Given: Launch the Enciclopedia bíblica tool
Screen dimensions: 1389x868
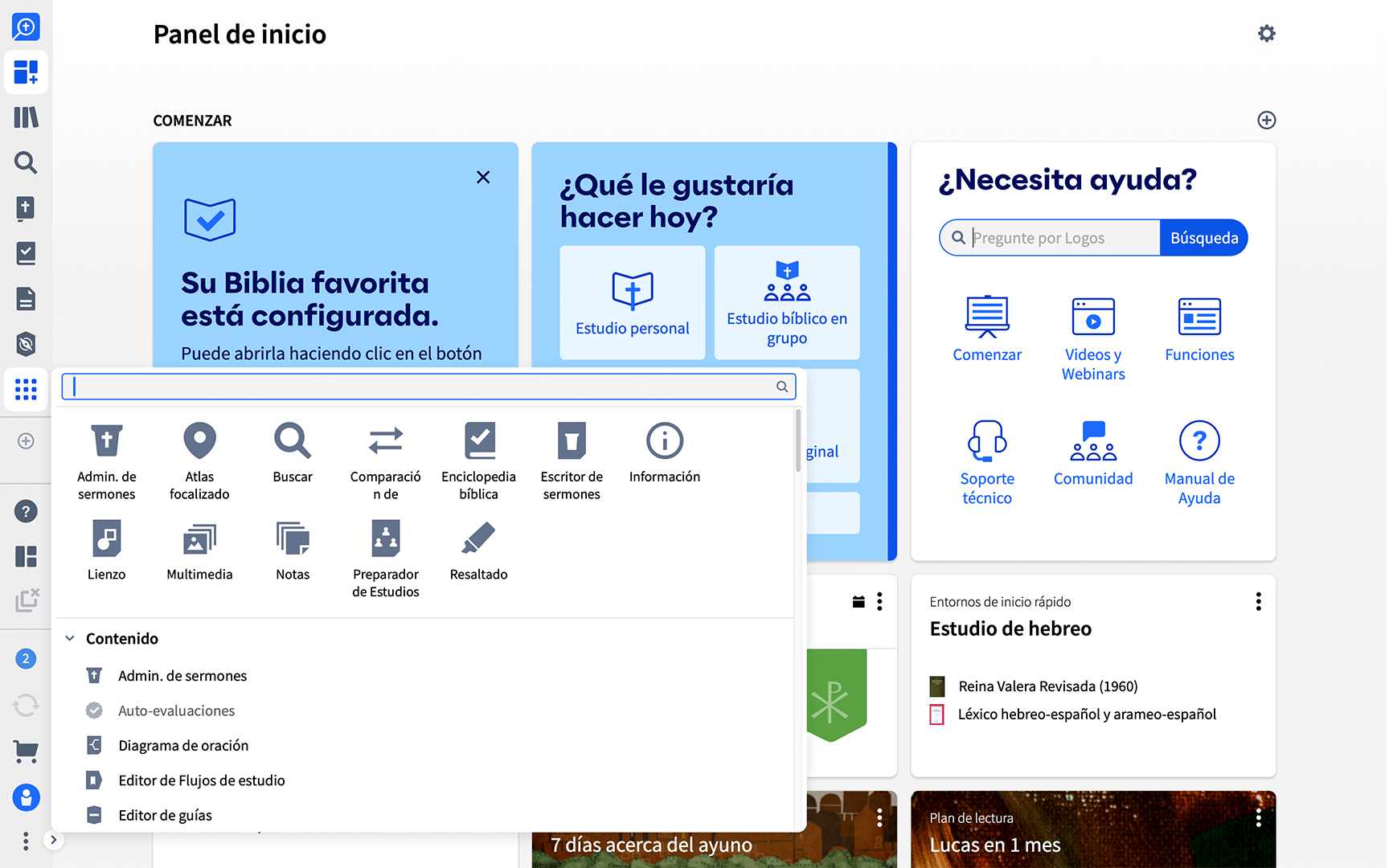Looking at the screenshot, I should tap(479, 461).
